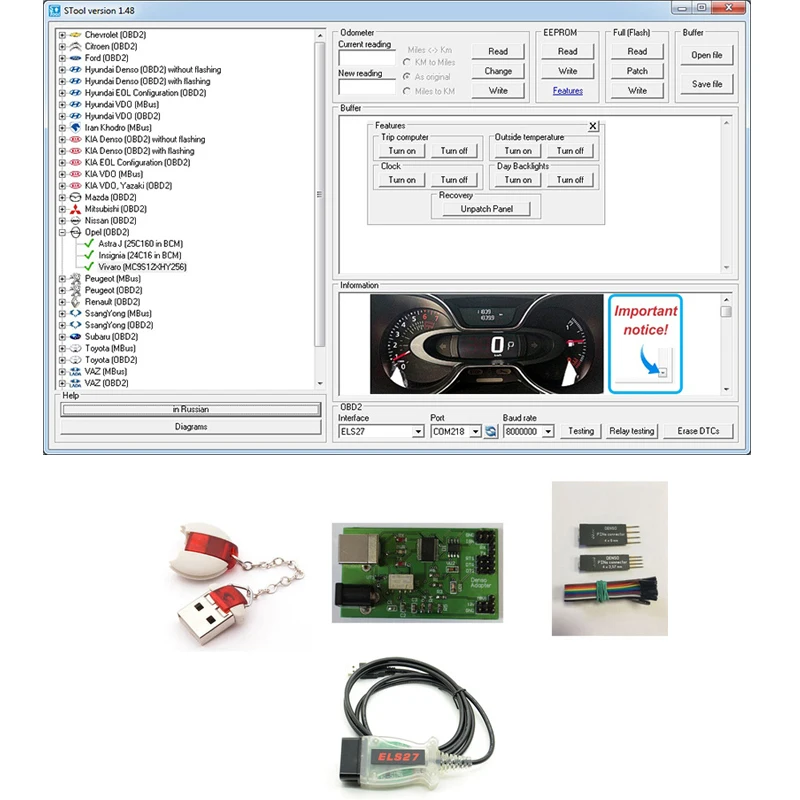This screenshot has width=800, height=800.
Task: Select the KM to Miles radio option
Action: coord(407,62)
